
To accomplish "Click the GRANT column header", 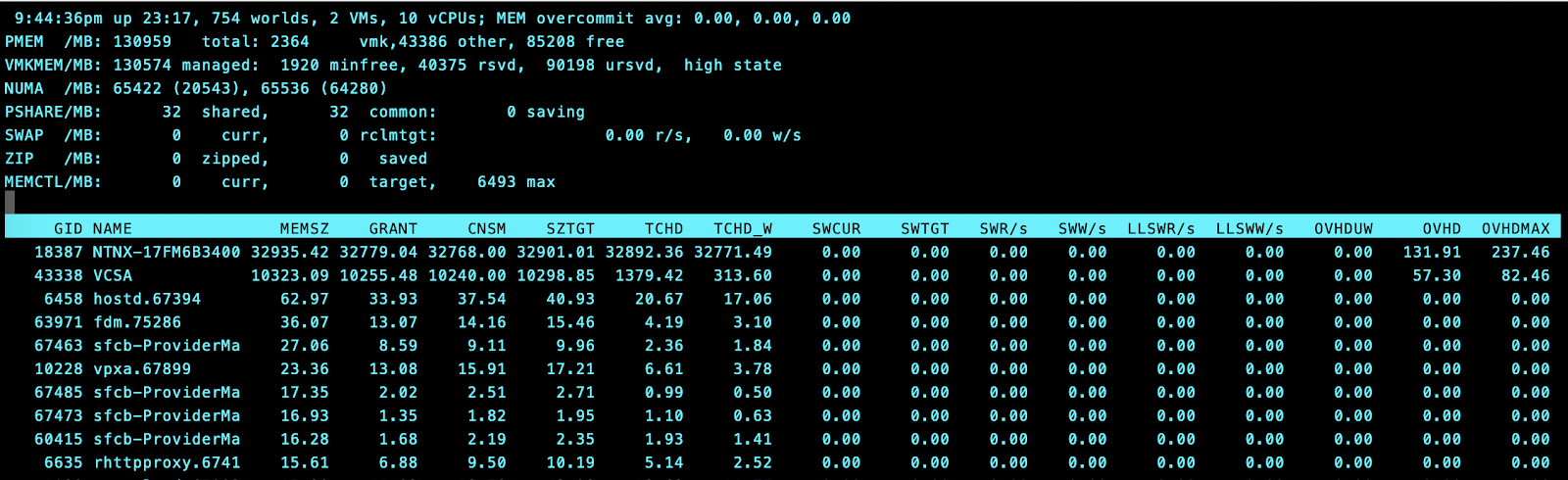I will click(x=393, y=228).
